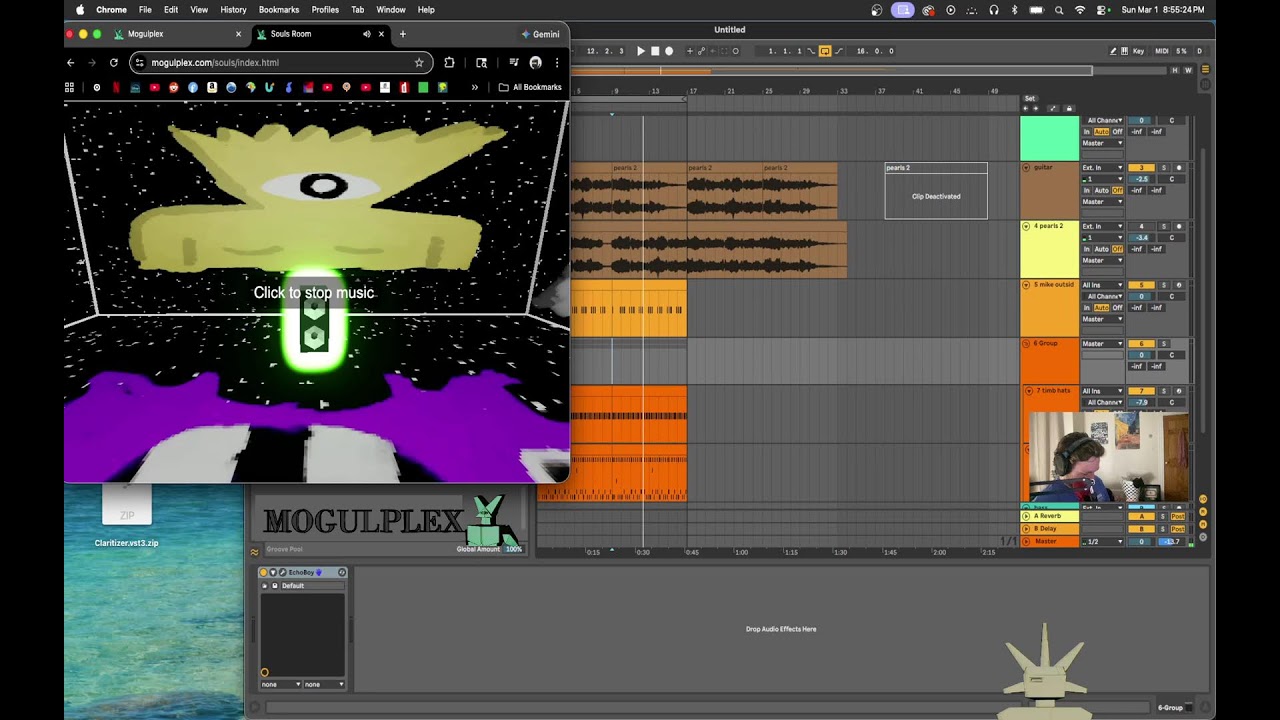Open the Bookmarks menu in the menu bar

279,10
